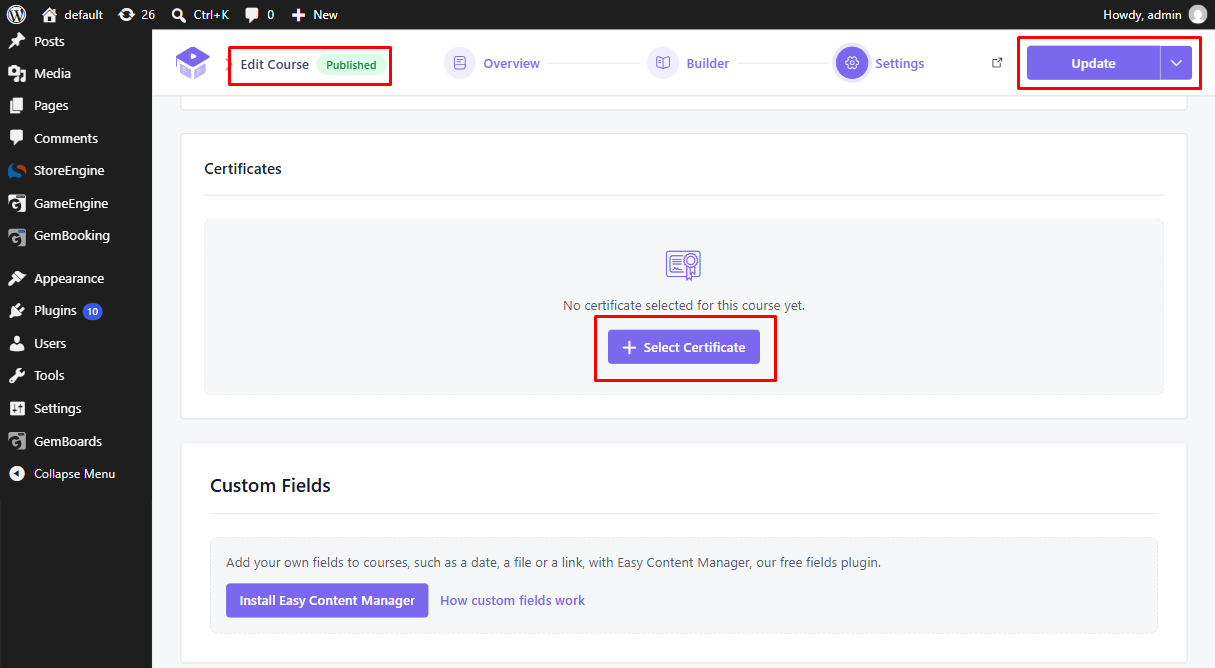Image resolution: width=1215 pixels, height=668 pixels.
Task: Click Install Easy Content Manager button
Action: pos(327,600)
